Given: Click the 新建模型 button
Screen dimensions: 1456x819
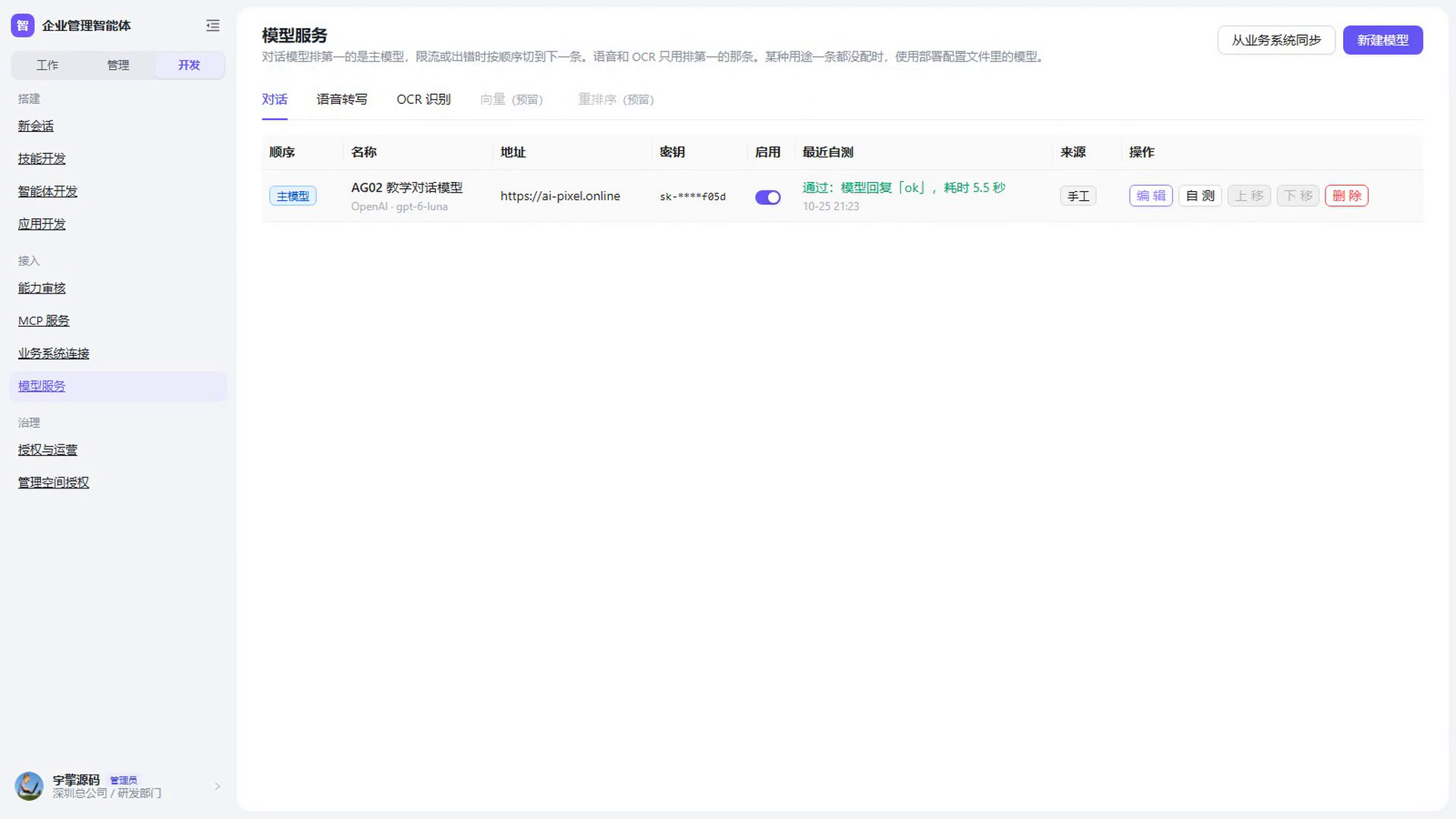Looking at the screenshot, I should click(x=1382, y=40).
